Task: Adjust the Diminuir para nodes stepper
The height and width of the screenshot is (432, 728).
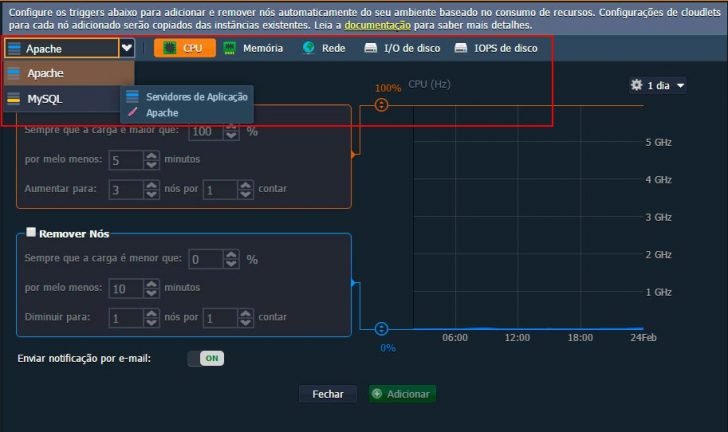Action: (x=151, y=318)
